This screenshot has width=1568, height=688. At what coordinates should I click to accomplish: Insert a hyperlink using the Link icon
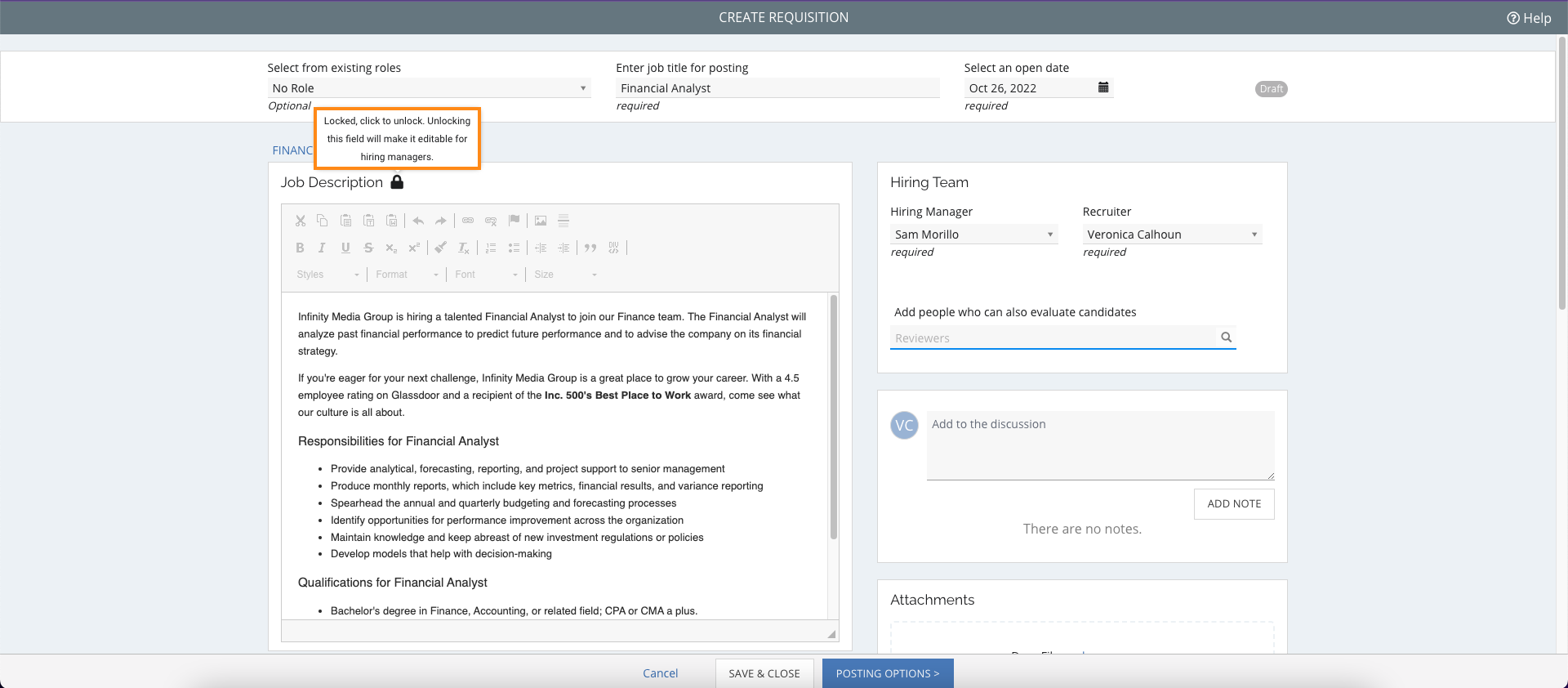pos(468,221)
